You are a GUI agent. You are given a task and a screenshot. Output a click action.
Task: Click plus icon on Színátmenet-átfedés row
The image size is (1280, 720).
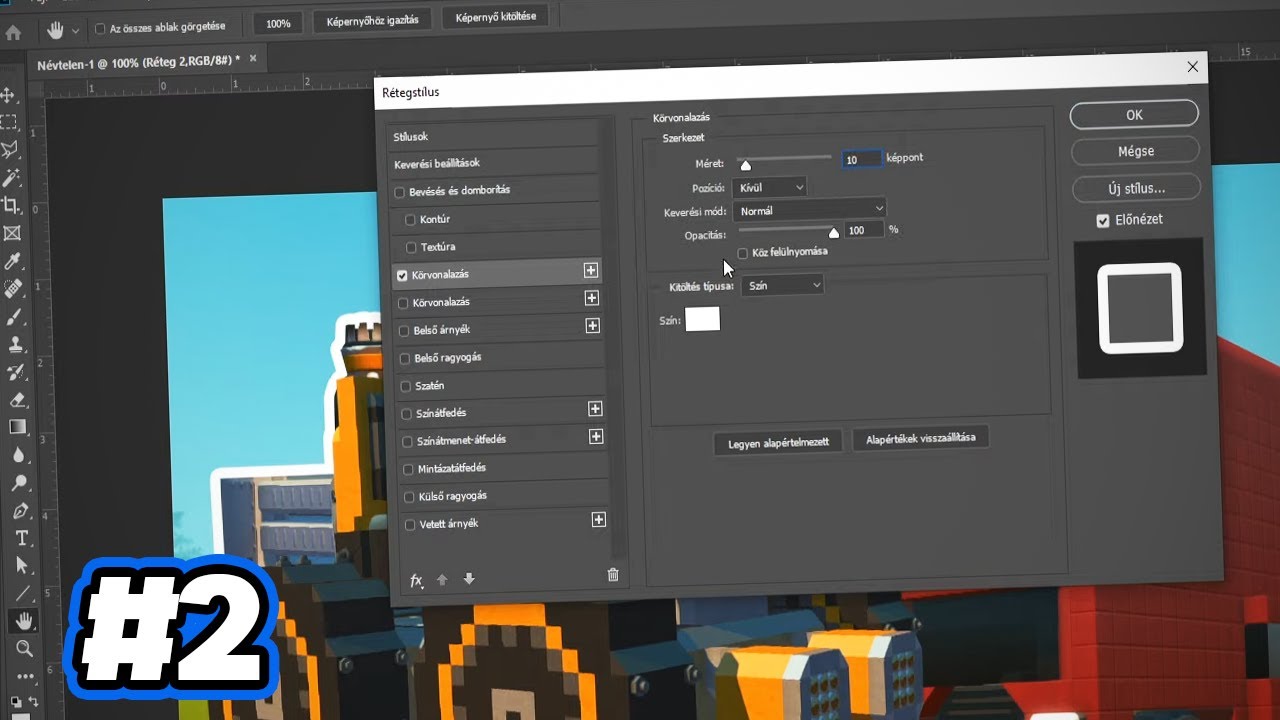tap(596, 436)
